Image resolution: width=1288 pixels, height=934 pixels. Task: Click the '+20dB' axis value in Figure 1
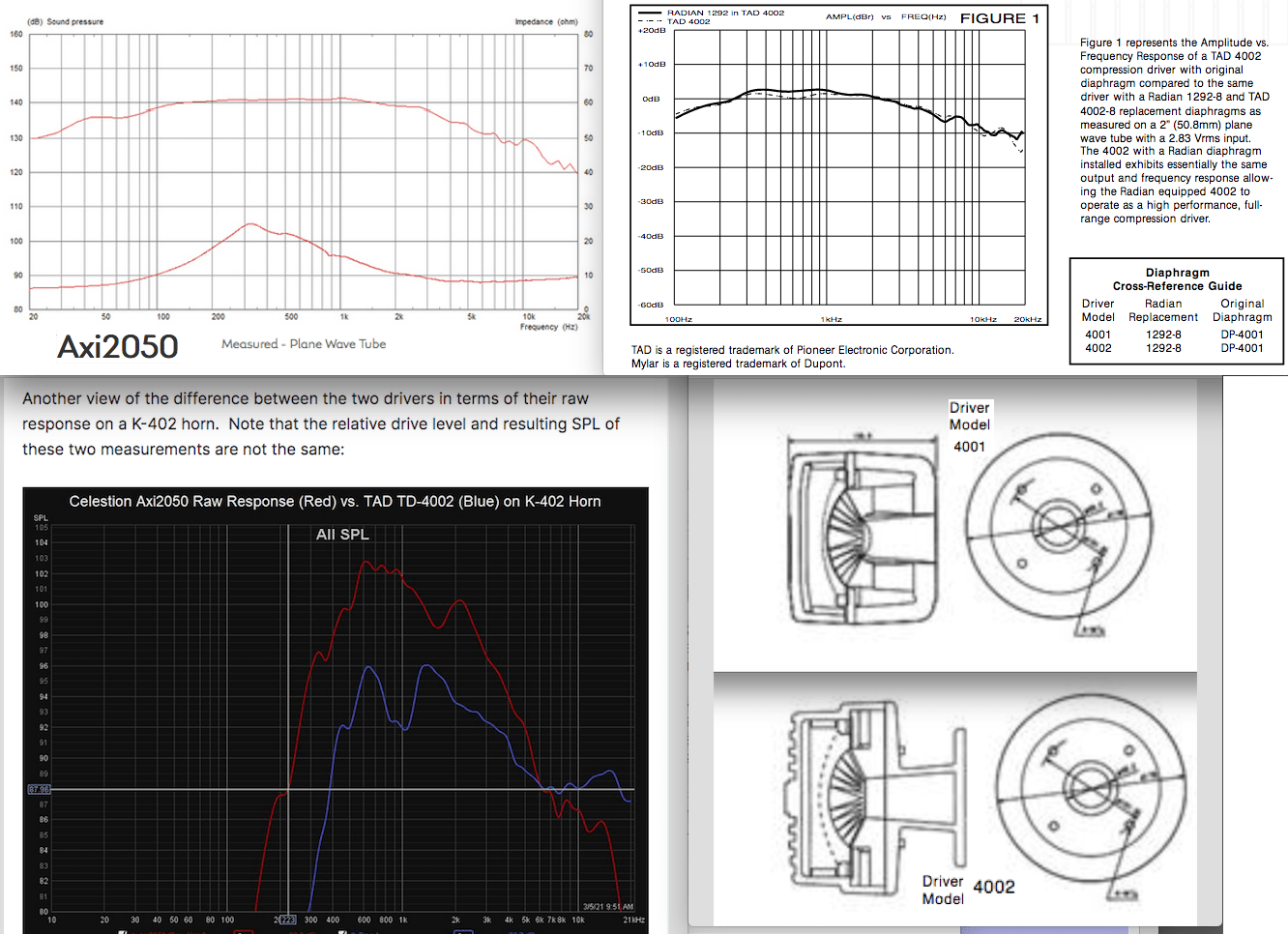652,31
